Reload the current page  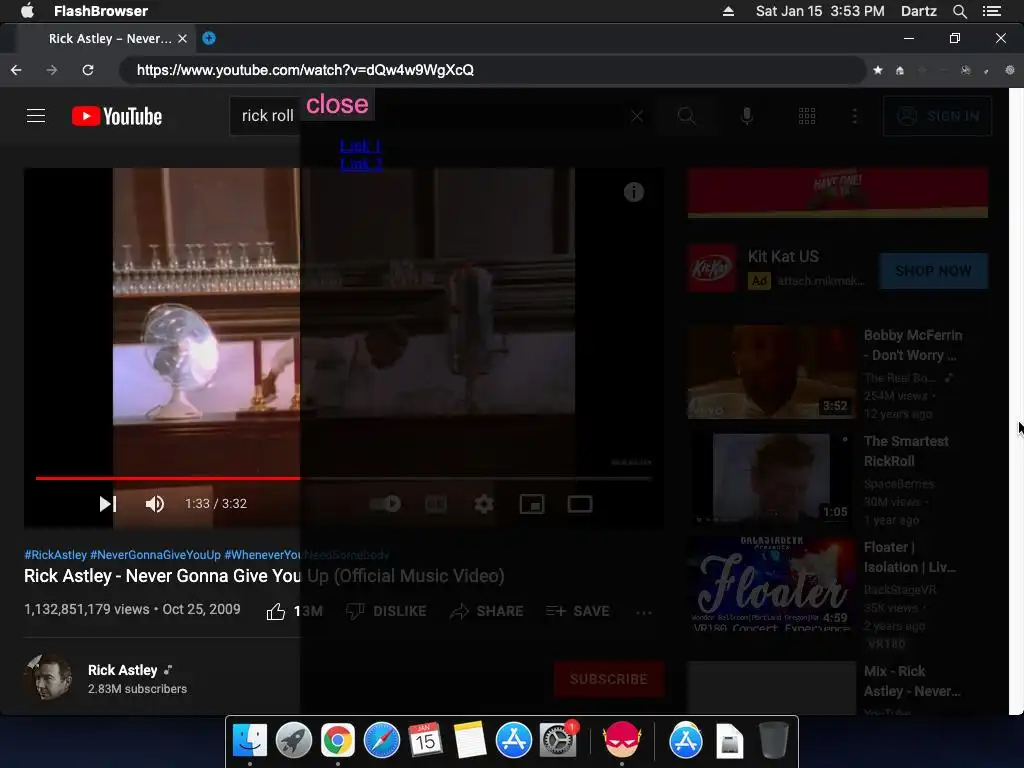(x=88, y=70)
